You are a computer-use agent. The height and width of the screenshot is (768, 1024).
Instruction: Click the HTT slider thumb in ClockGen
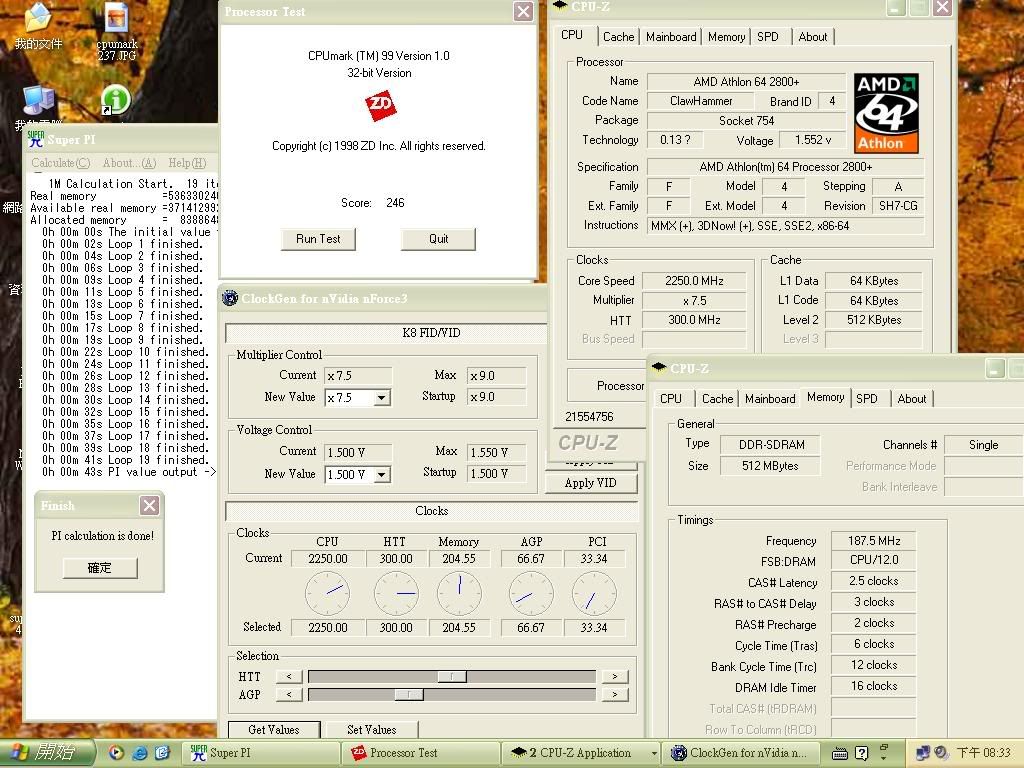point(452,677)
